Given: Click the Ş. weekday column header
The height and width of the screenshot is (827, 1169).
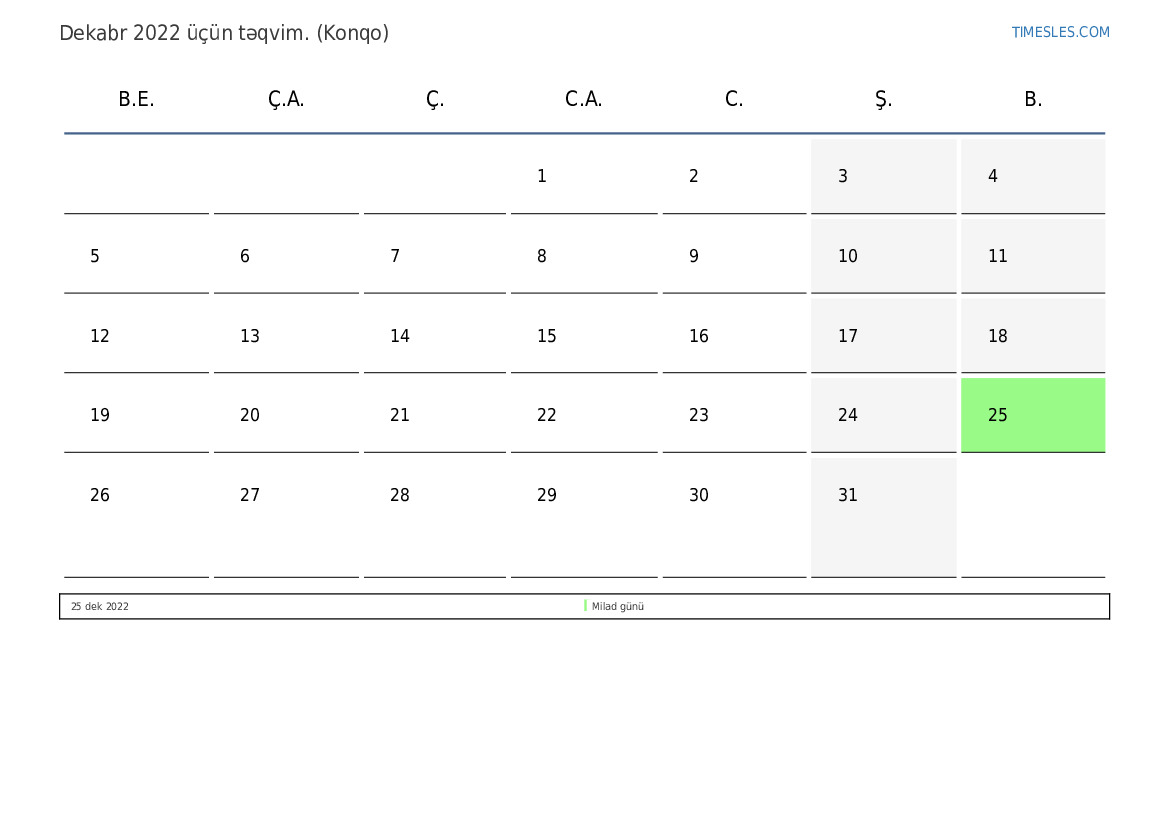Looking at the screenshot, I should coord(883,99).
